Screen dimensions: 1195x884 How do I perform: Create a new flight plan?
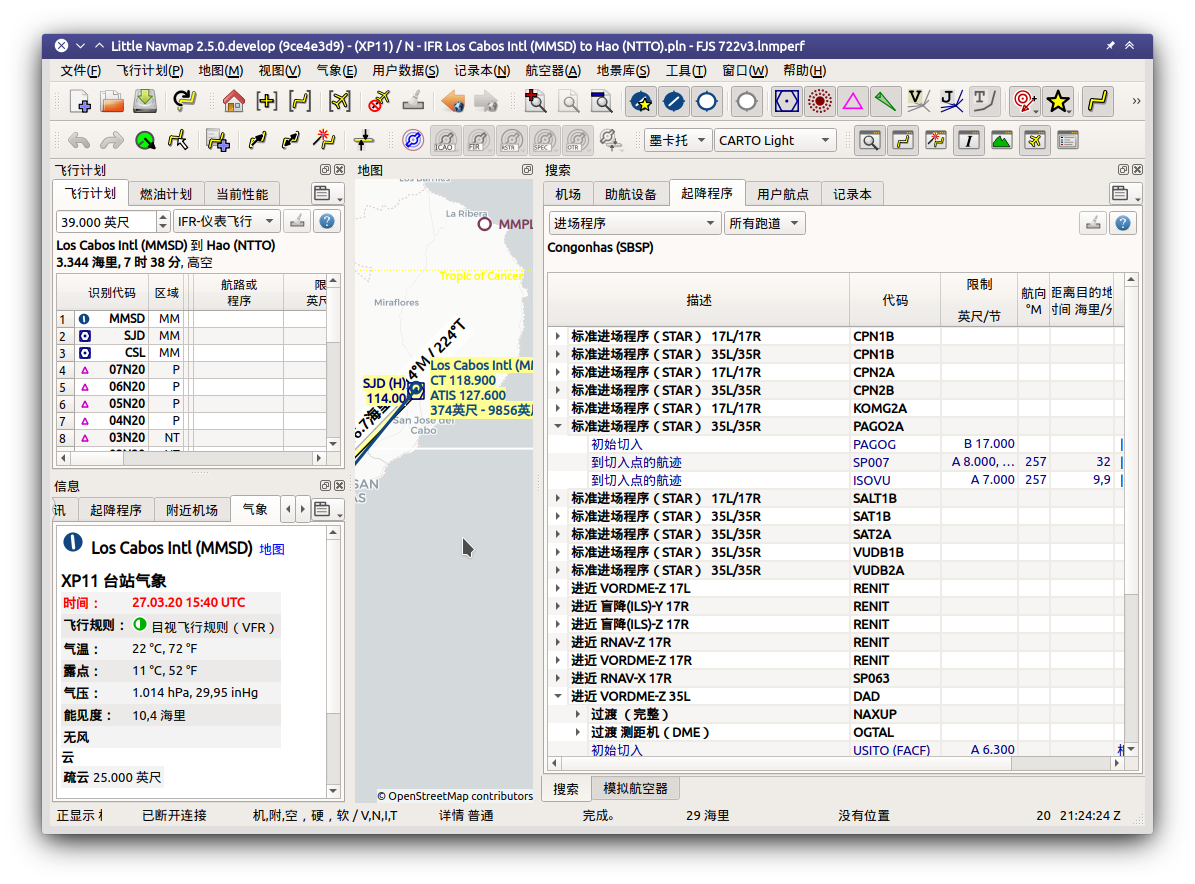pyautogui.click(x=80, y=101)
